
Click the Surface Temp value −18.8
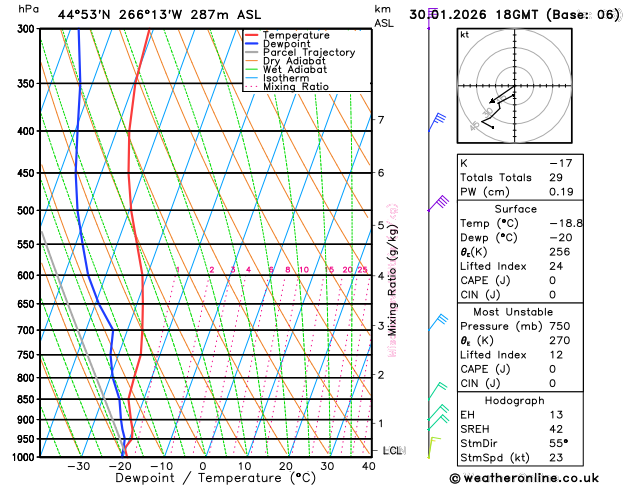[x=566, y=223]
